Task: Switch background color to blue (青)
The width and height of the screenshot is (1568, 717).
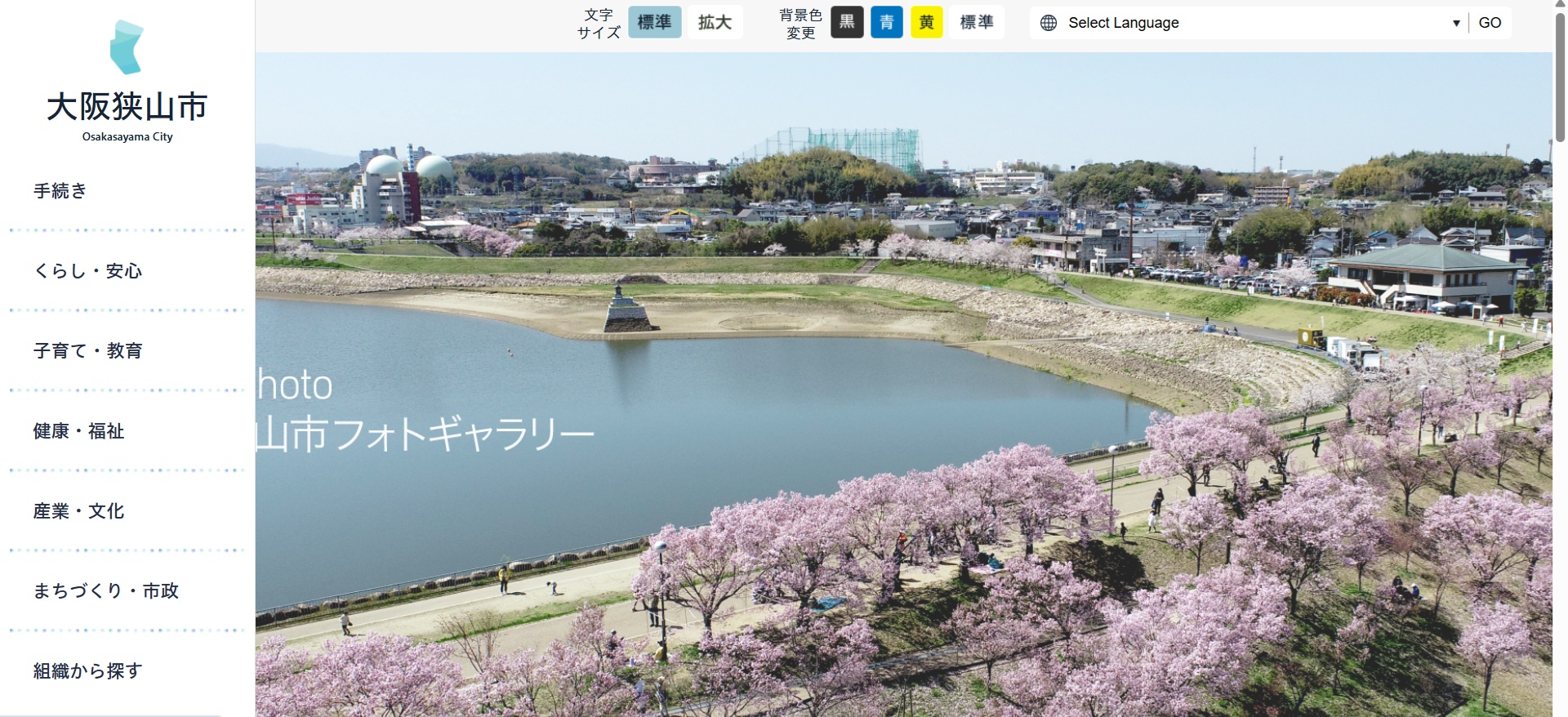Action: click(887, 22)
